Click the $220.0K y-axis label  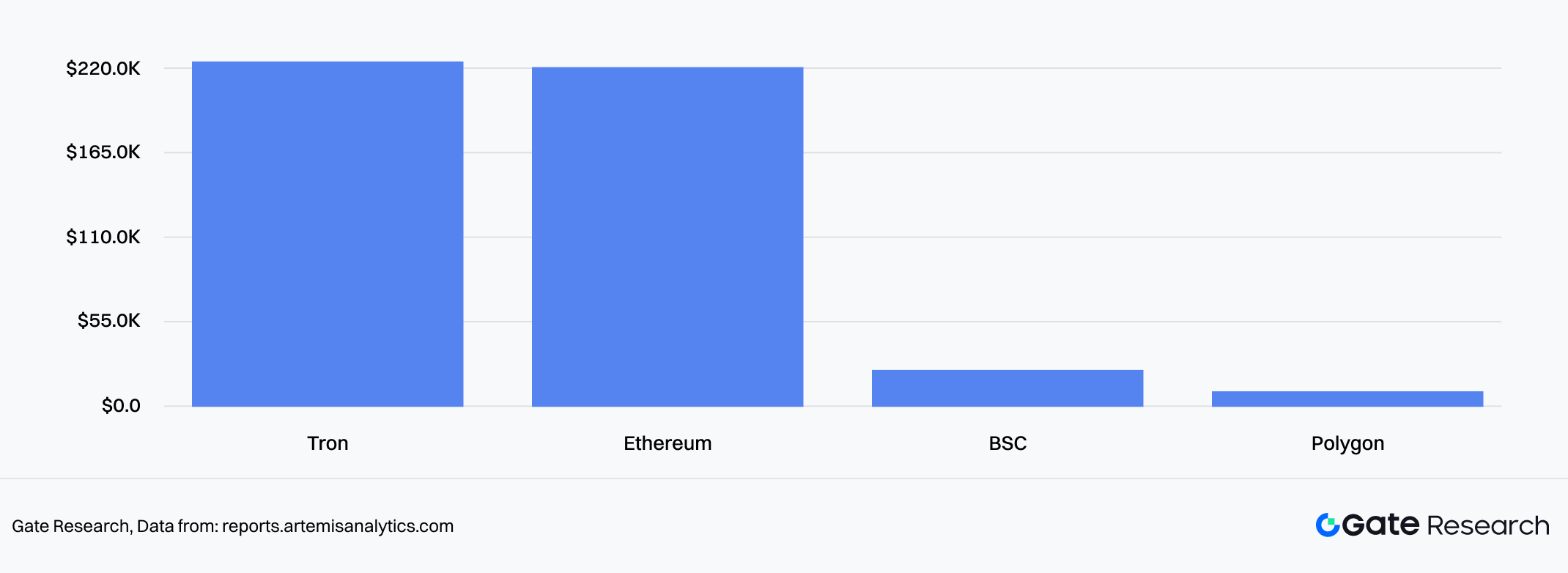(x=103, y=69)
